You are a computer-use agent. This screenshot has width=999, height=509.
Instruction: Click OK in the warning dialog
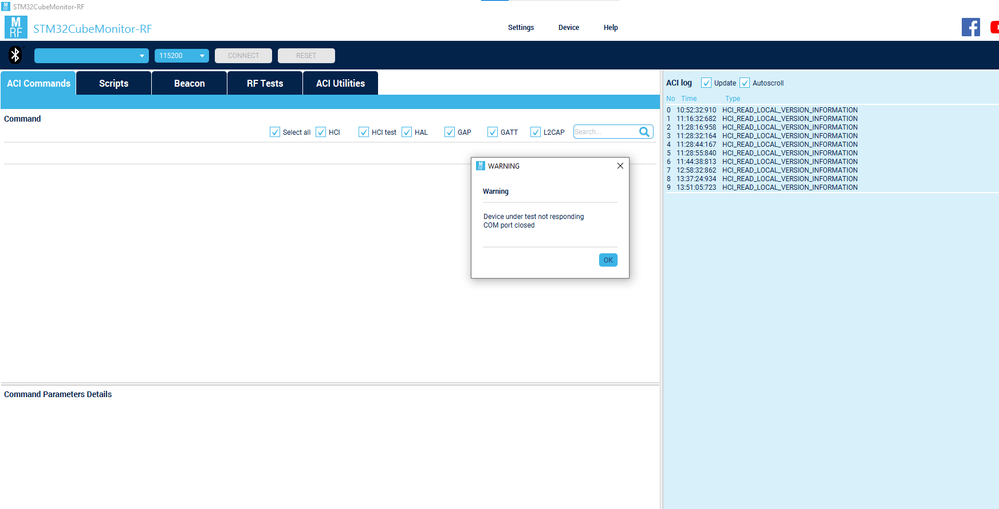608,260
